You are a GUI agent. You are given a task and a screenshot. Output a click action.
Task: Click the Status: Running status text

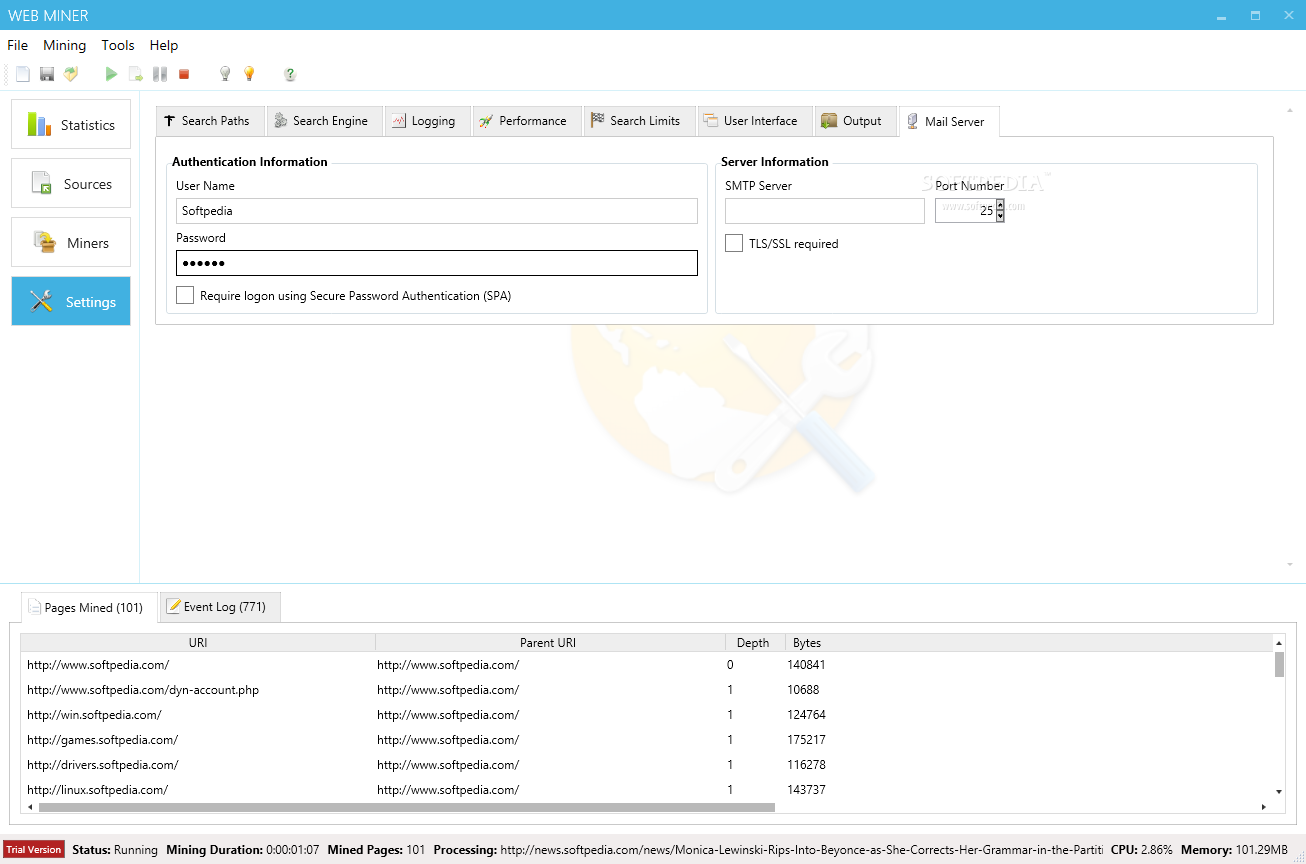[x=115, y=850]
